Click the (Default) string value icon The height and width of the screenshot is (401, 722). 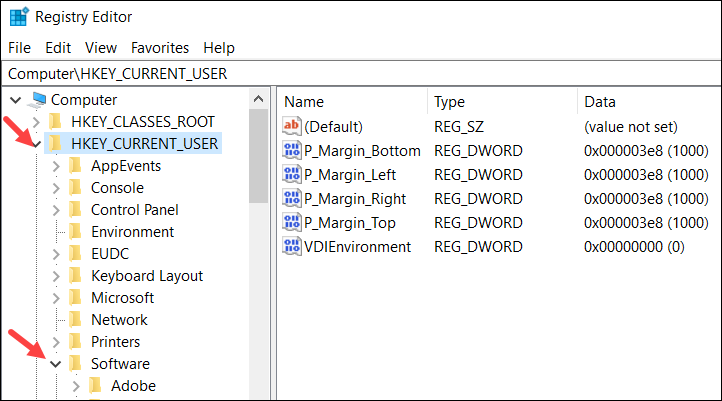291,126
